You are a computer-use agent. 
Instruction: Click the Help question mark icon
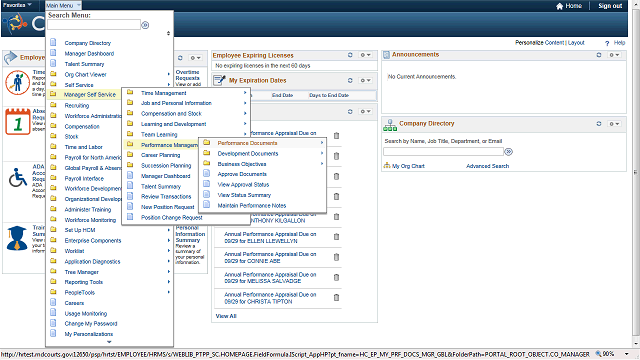click(x=607, y=43)
